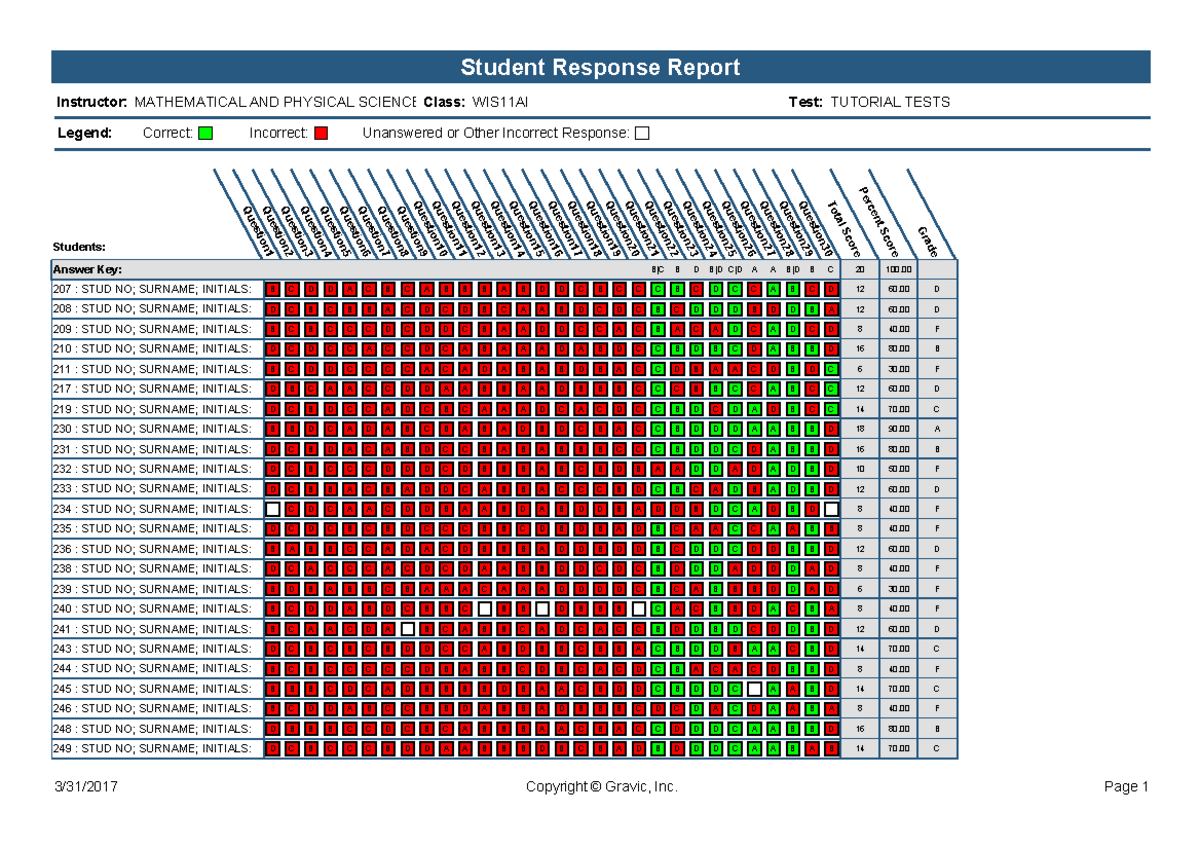Click the Total Score column header

pyautogui.click(x=843, y=228)
